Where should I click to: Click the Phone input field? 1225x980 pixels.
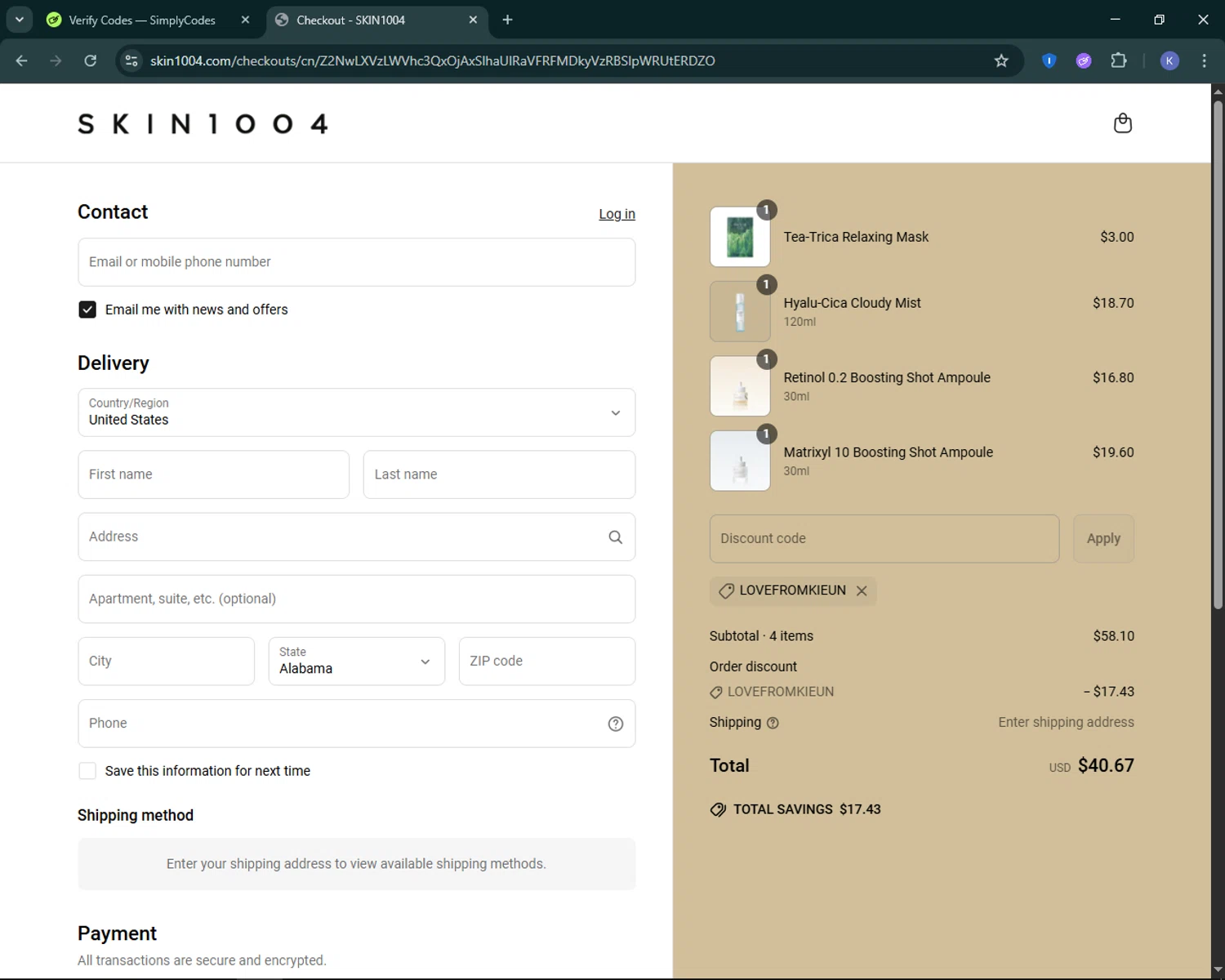pos(357,724)
